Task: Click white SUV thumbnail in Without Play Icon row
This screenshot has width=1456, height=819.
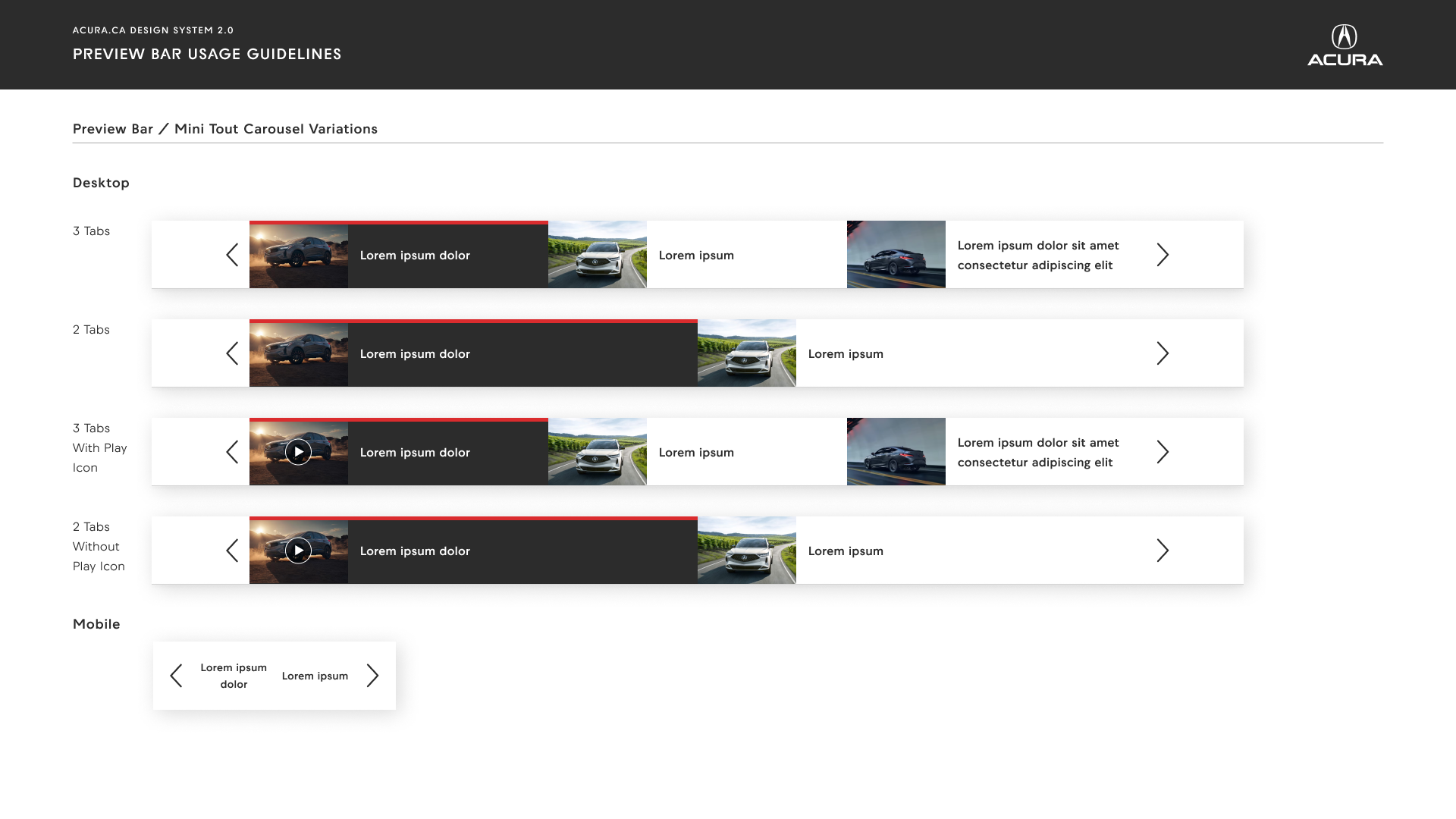Action: point(747,550)
